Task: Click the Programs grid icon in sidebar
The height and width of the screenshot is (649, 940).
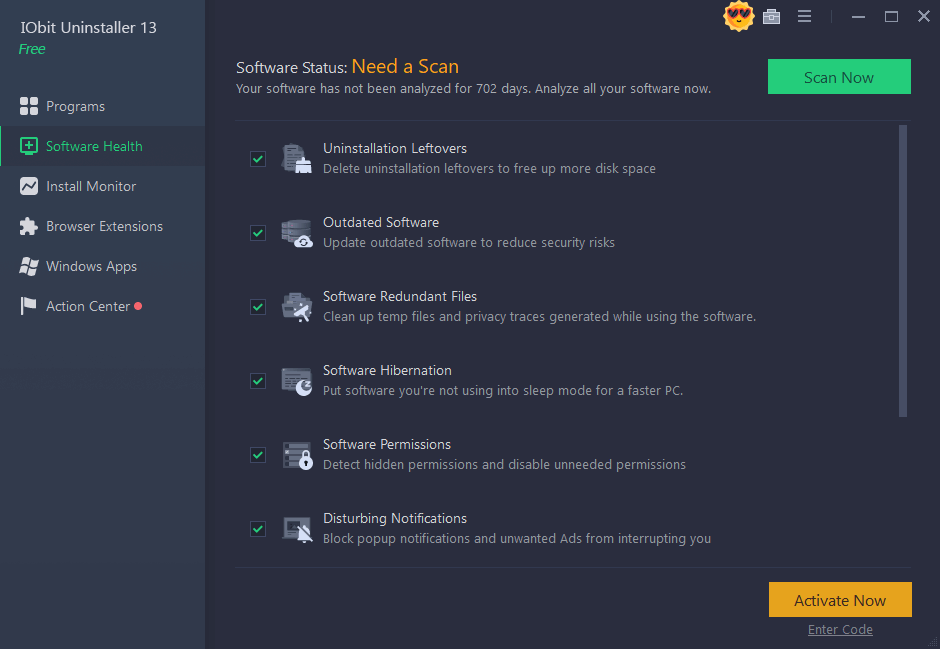Action: click(x=28, y=106)
